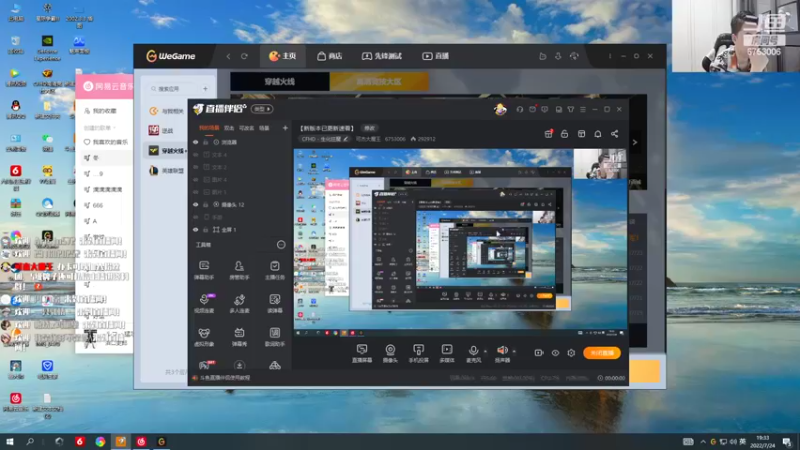Add a 摄像头 camera source
Screen dimensions: 800x450
click(x=390, y=353)
